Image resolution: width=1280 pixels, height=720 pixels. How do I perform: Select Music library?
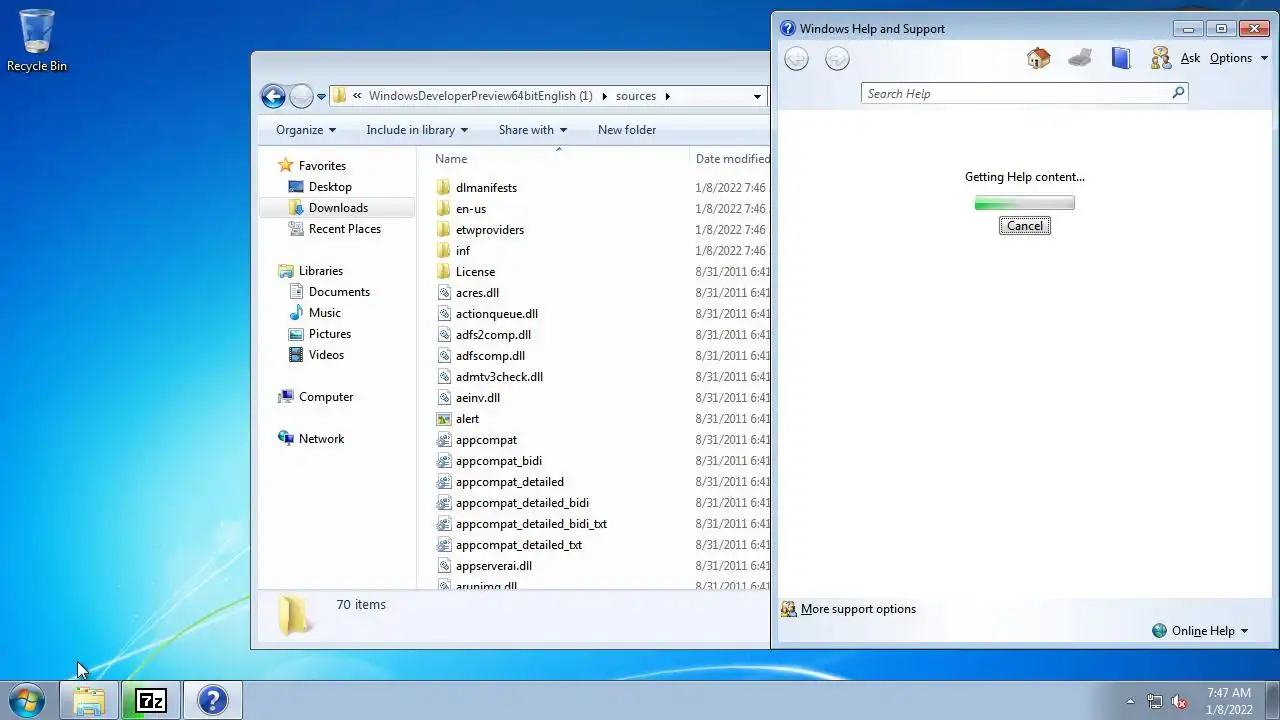pyautogui.click(x=324, y=312)
